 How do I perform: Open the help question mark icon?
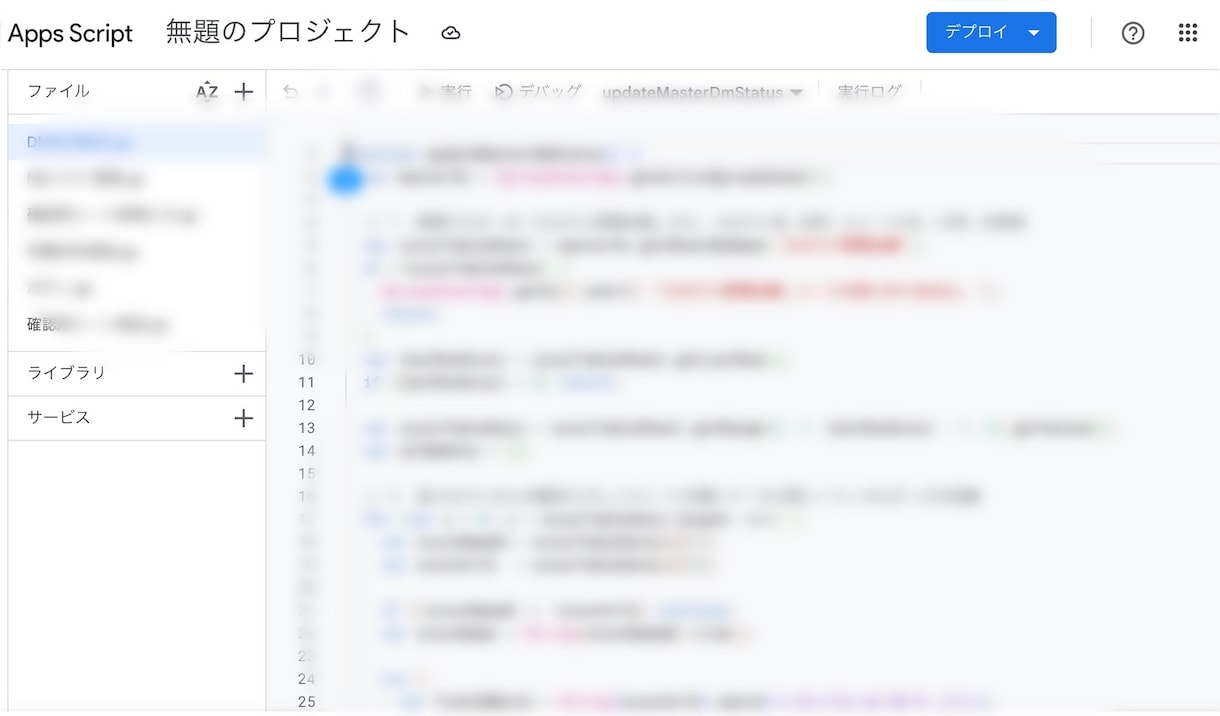click(1132, 33)
